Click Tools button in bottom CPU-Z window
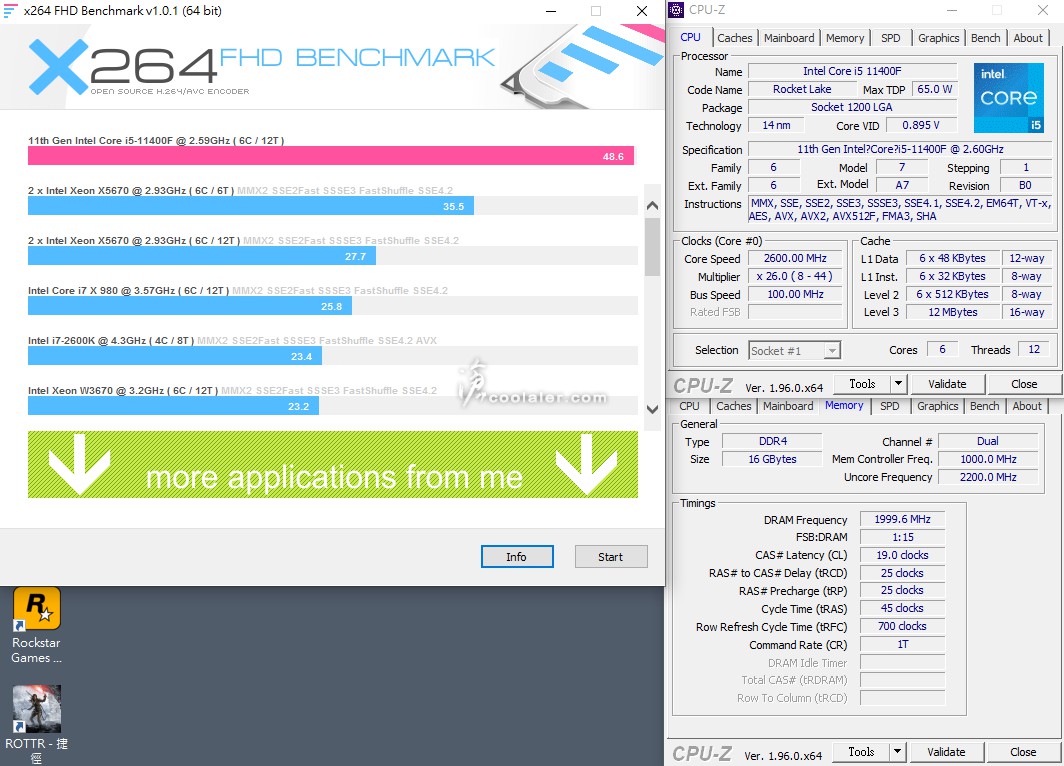This screenshot has width=1064, height=766. tap(861, 752)
